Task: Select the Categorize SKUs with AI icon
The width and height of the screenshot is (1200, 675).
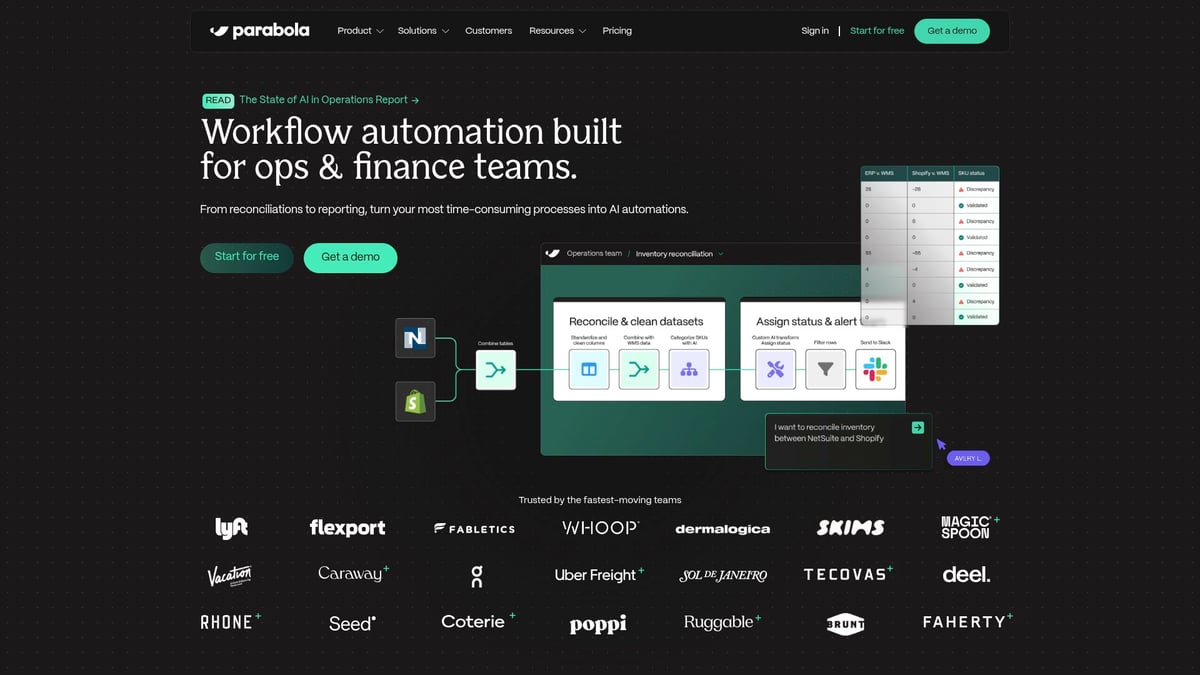Action: click(689, 369)
